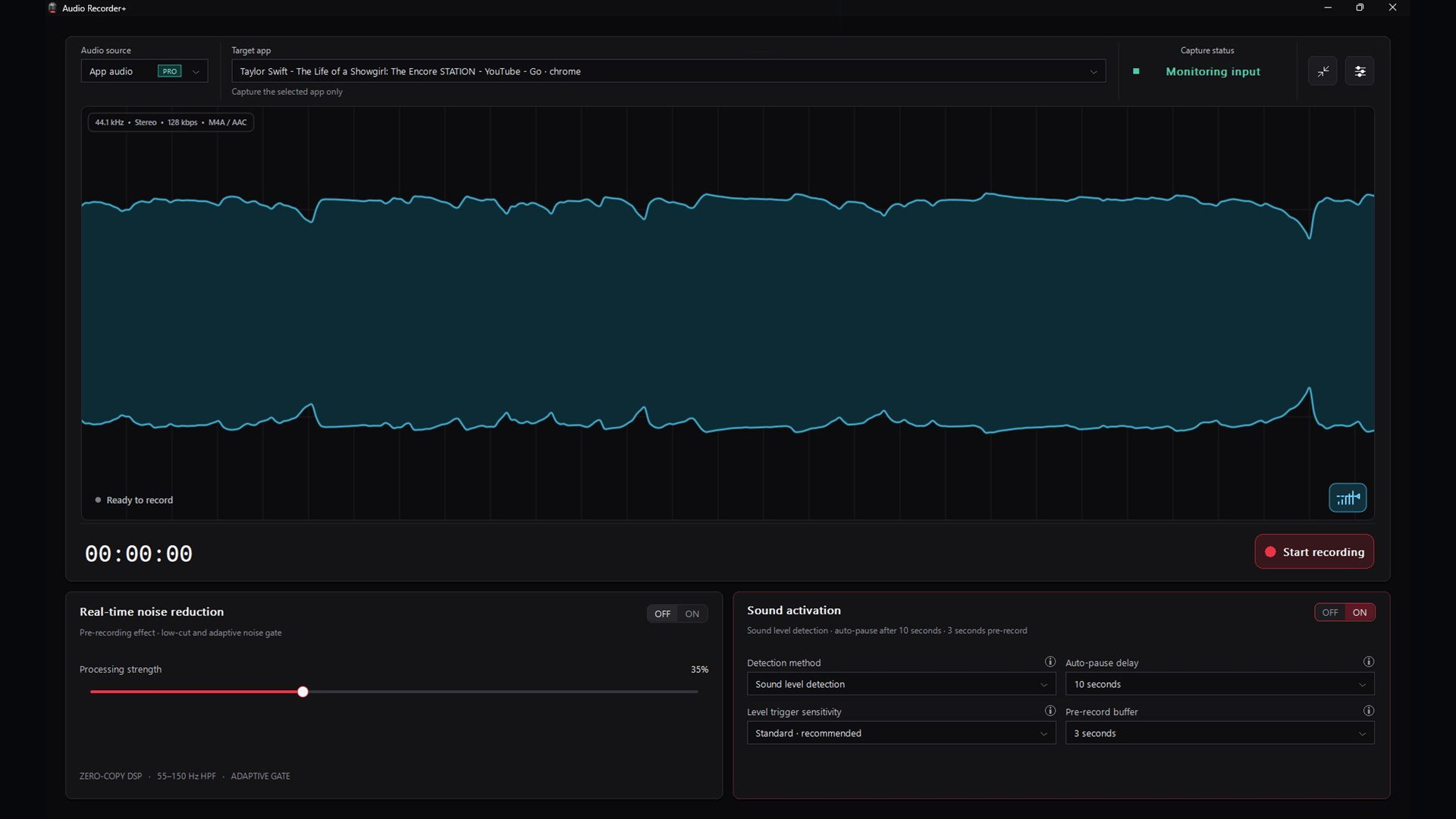Click the 55–150 Hz HPF label

(187, 776)
